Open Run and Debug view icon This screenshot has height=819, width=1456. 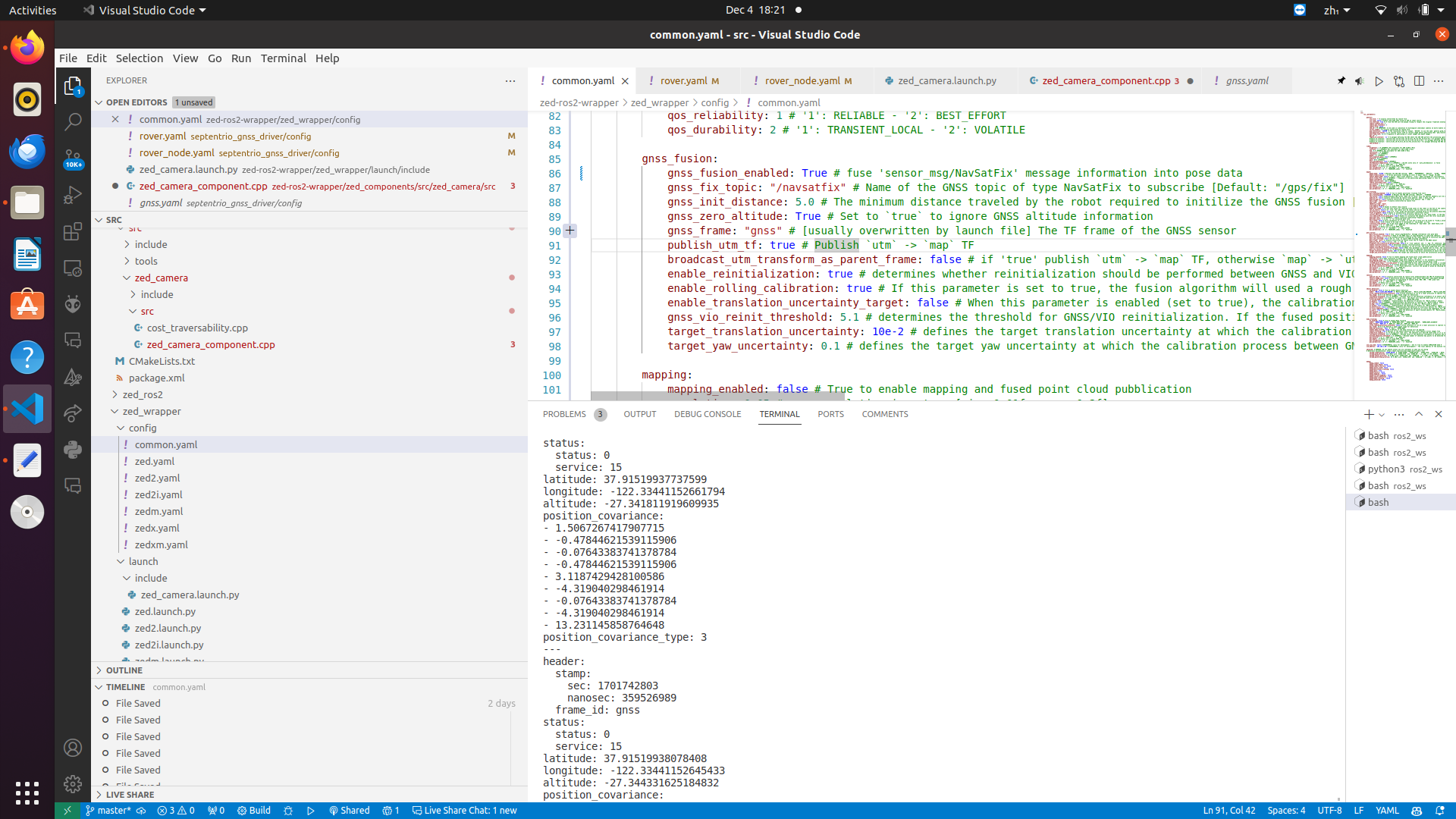pos(73,195)
